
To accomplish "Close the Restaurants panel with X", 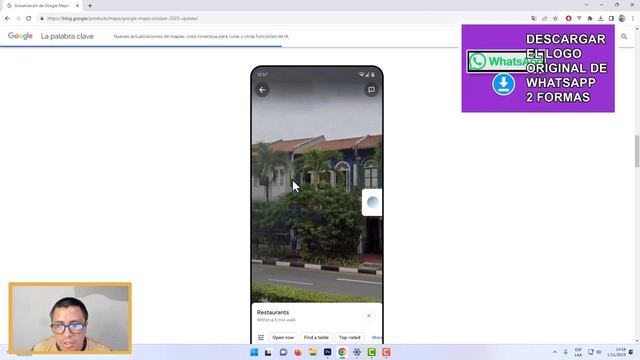I will pyautogui.click(x=369, y=316).
